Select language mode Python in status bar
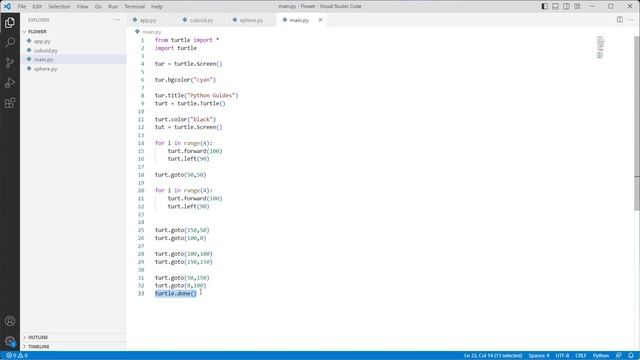The width and height of the screenshot is (640, 360). click(x=601, y=356)
